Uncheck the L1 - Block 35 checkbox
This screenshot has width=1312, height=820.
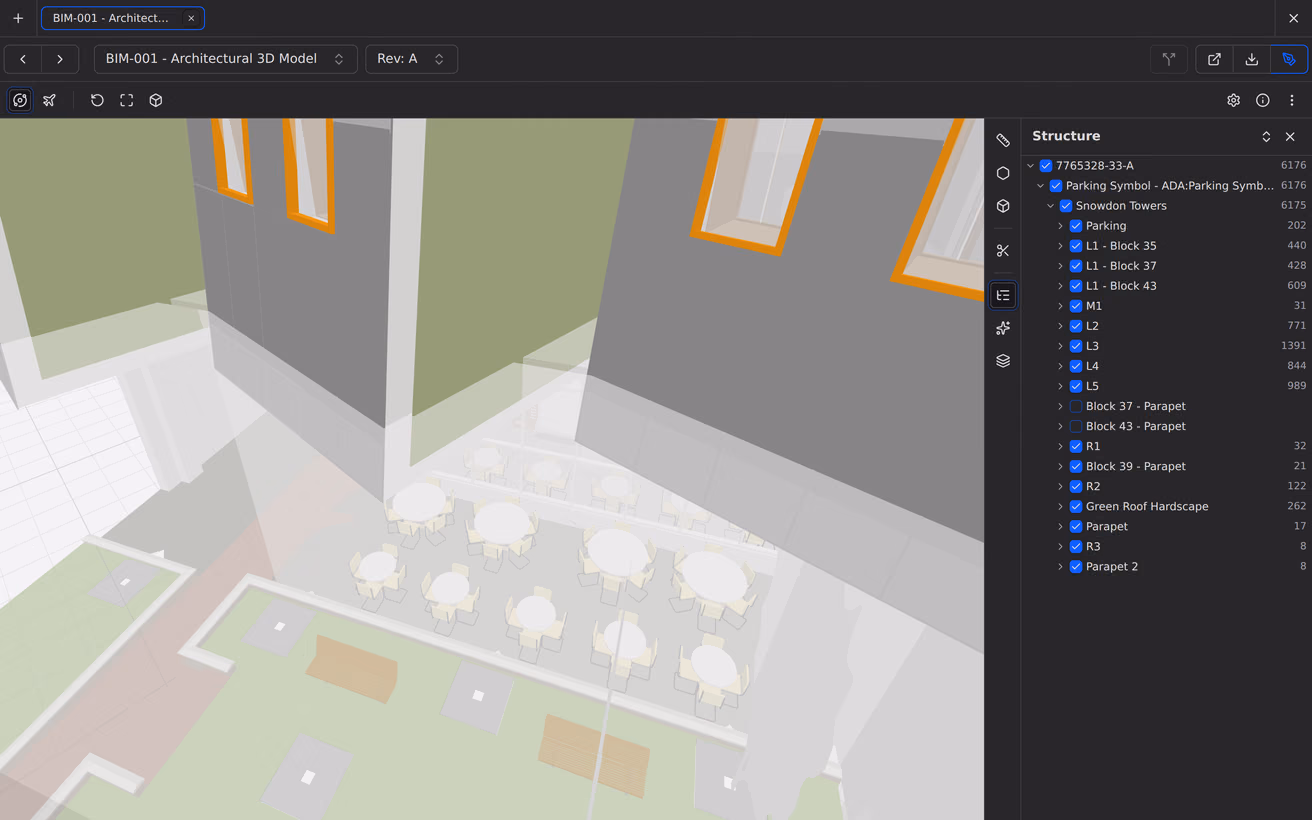click(1076, 246)
